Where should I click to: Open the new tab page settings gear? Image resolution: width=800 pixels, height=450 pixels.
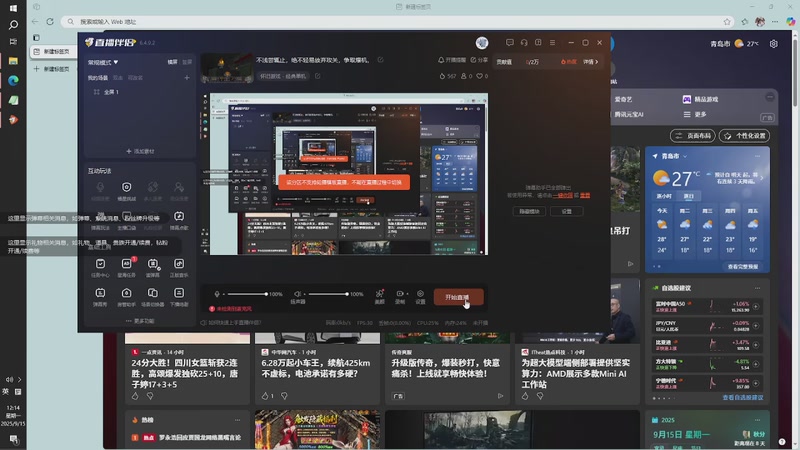pyautogui.click(x=773, y=44)
